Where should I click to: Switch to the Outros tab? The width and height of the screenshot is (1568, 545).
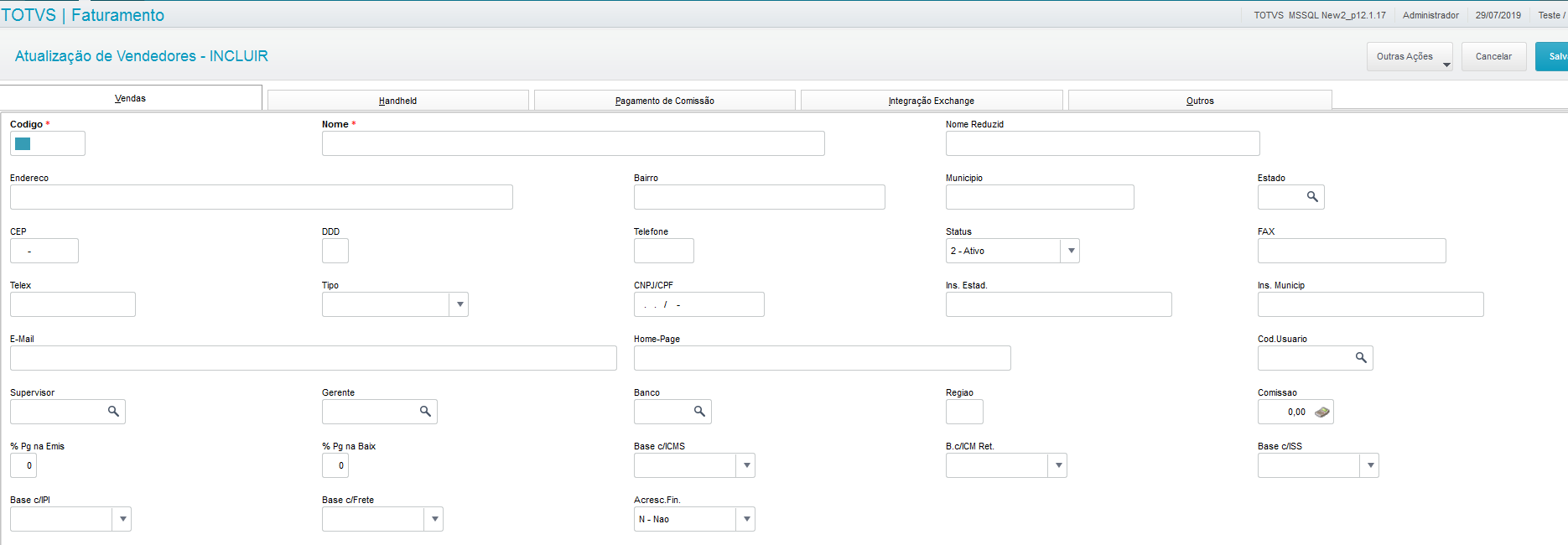click(x=1200, y=101)
